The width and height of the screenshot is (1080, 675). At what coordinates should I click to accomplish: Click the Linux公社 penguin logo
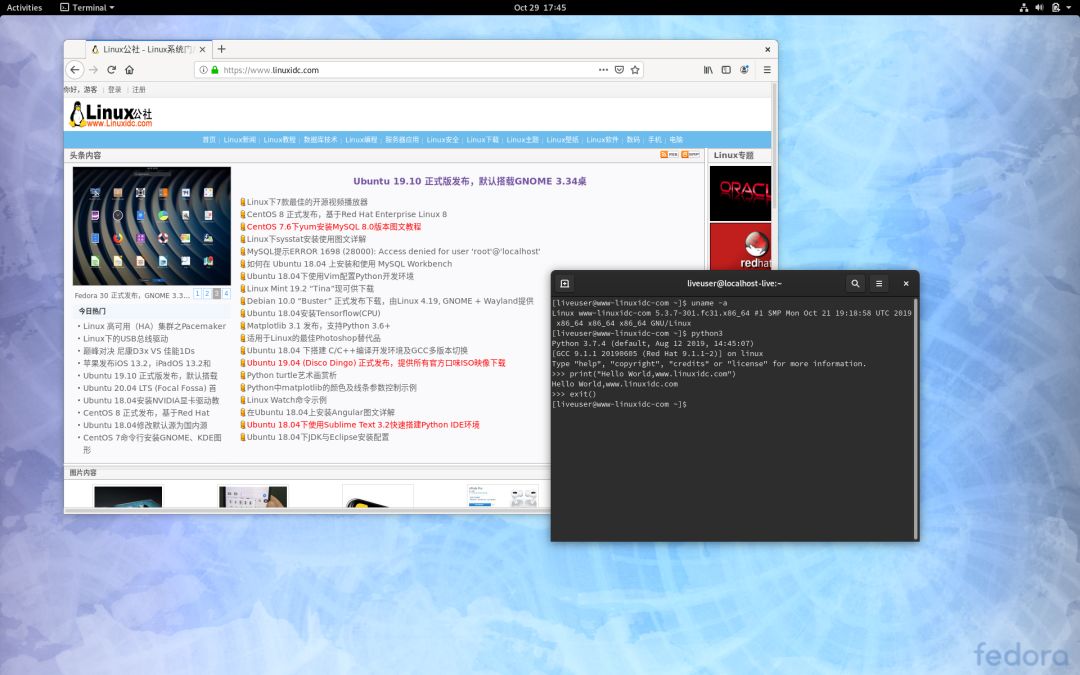[111, 114]
